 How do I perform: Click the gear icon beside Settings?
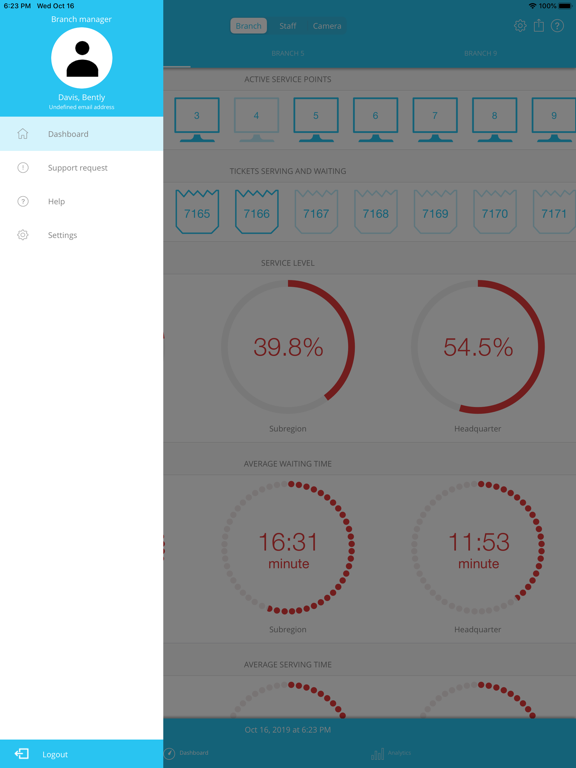pos(23,235)
